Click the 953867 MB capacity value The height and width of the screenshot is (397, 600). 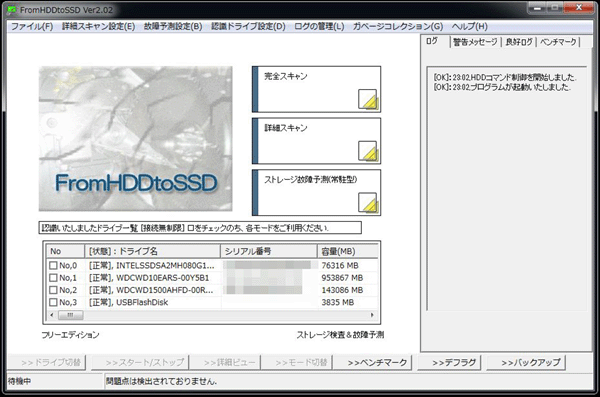point(342,278)
